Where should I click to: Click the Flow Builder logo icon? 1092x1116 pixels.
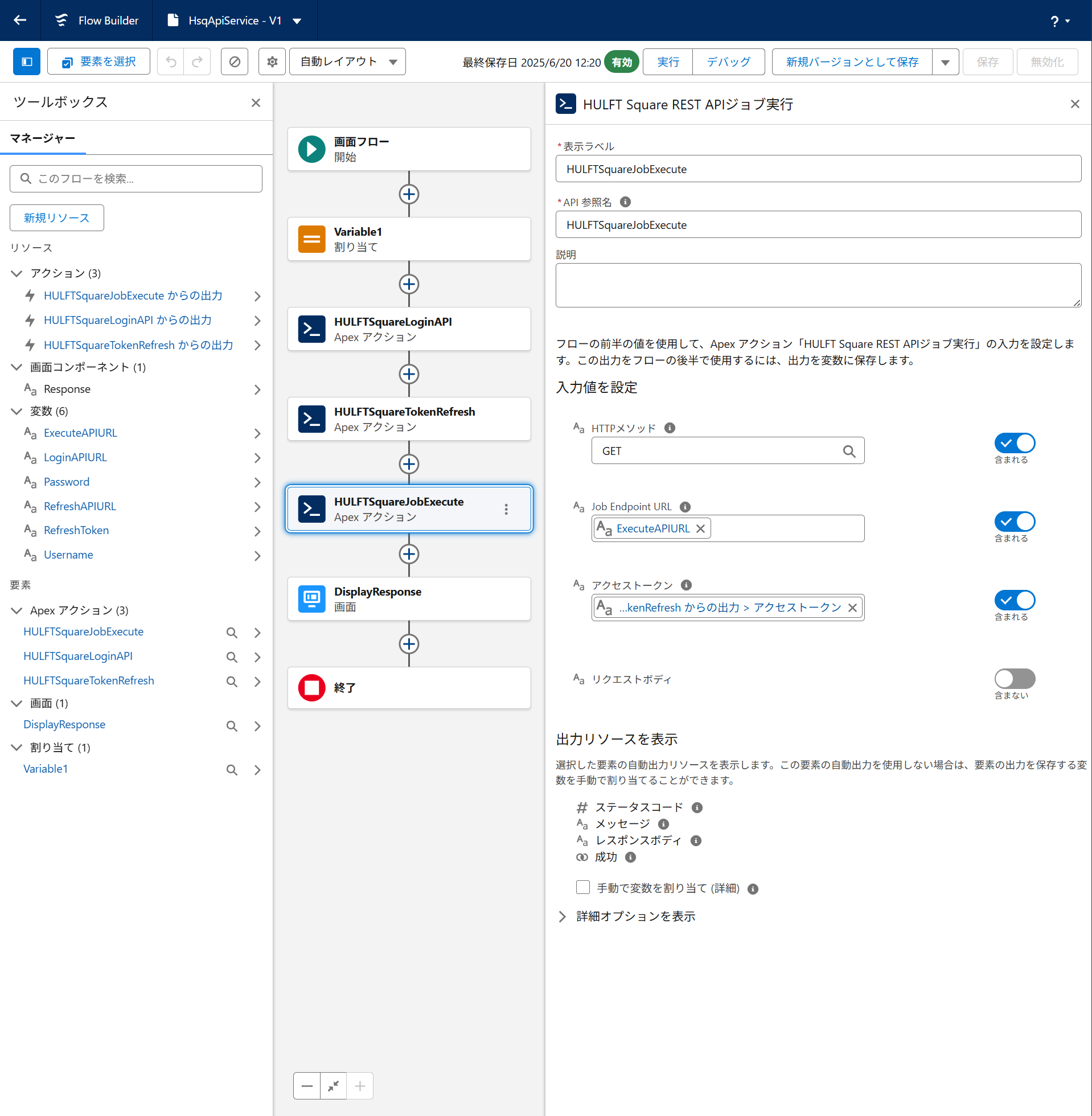pos(61,20)
